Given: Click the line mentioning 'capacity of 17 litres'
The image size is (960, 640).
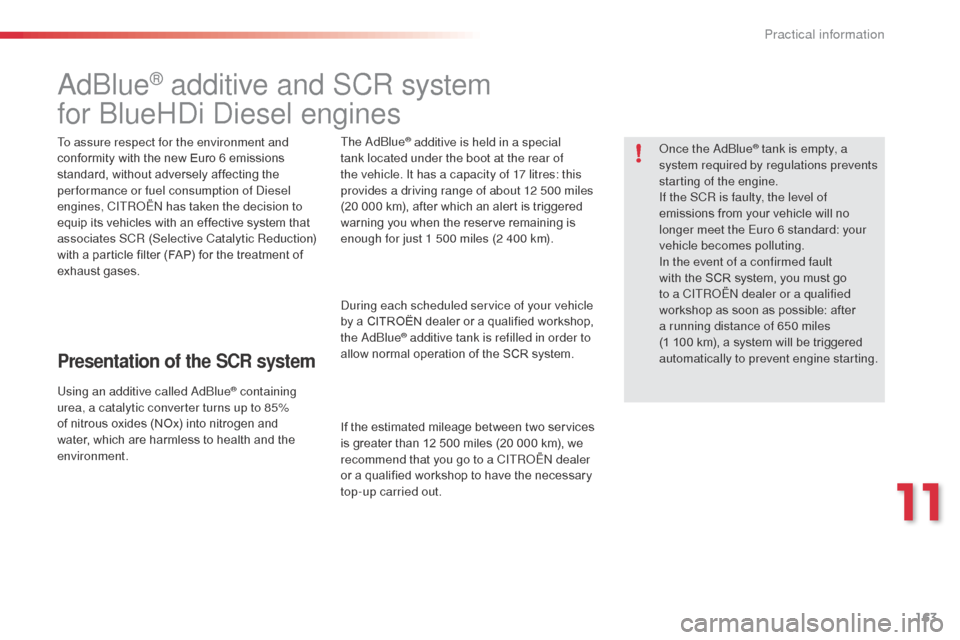Looking at the screenshot, I should 461,175.
